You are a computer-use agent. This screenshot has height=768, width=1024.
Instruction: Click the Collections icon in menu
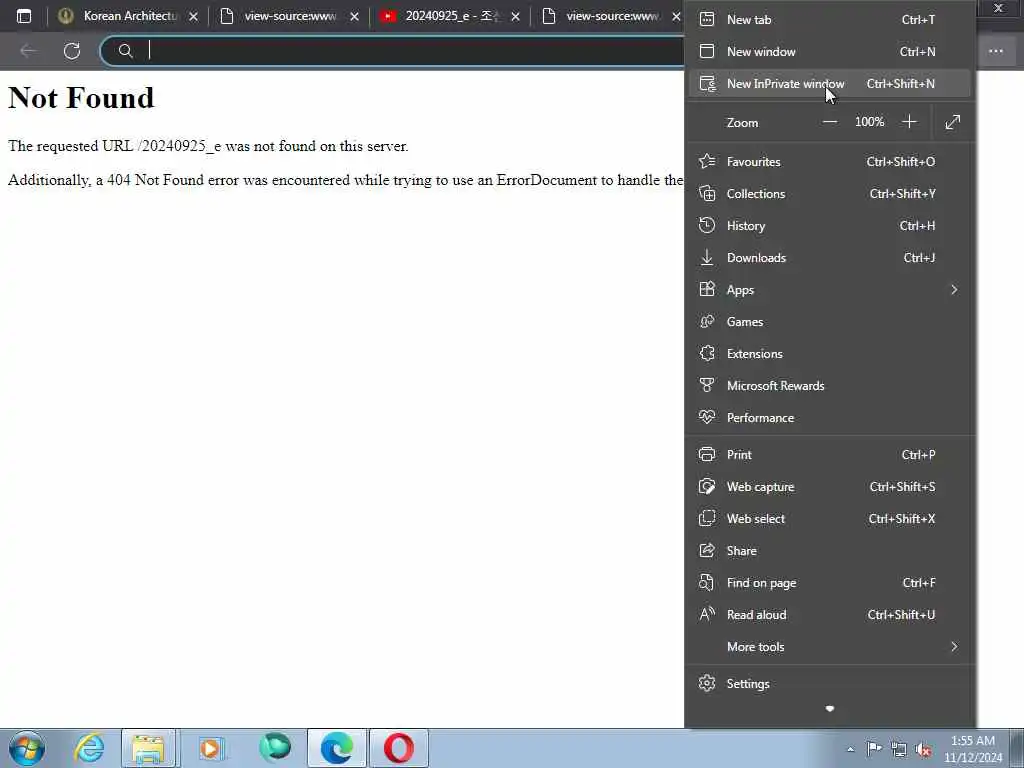[707, 193]
